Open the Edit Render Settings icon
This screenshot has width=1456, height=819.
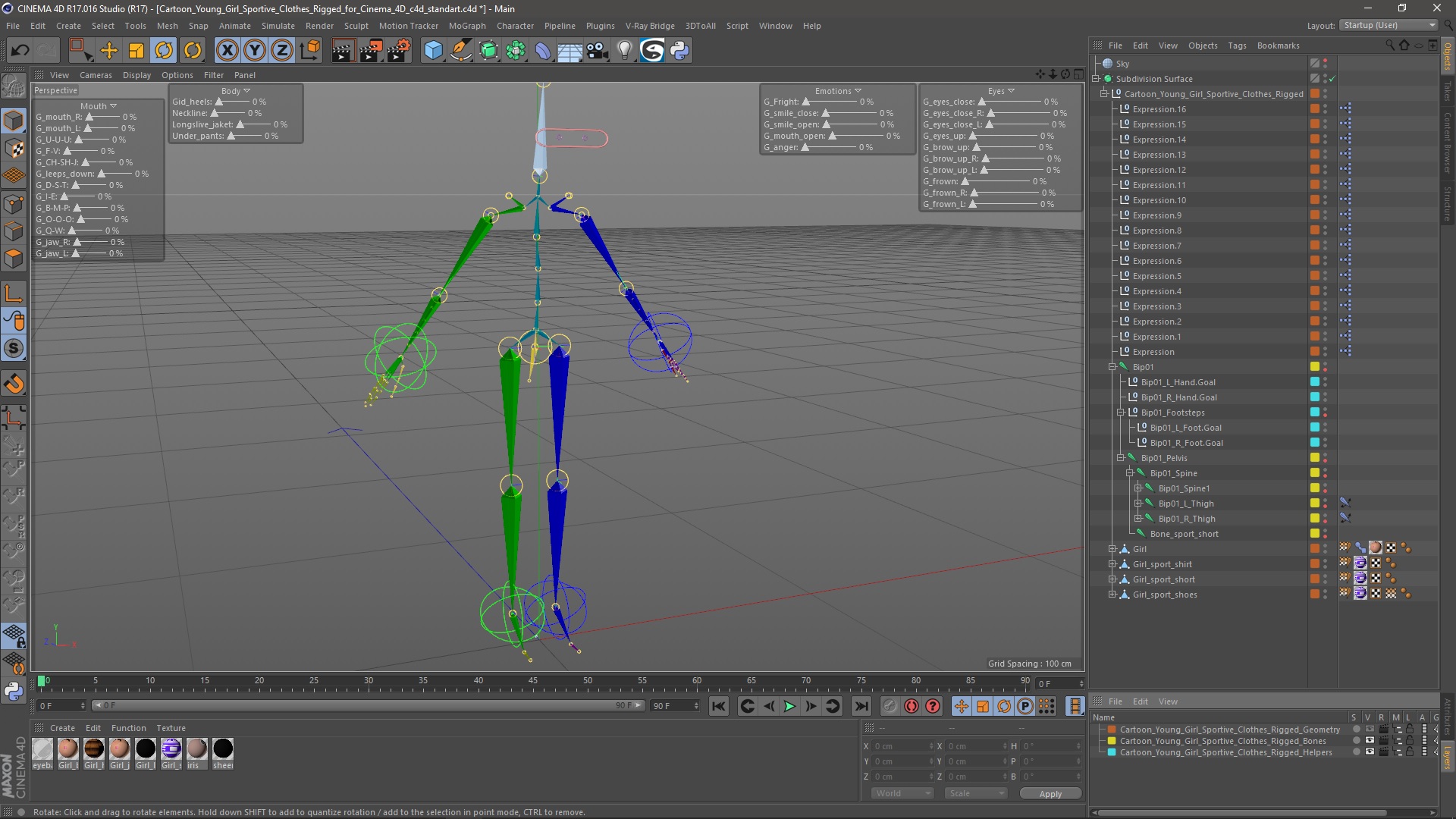(398, 51)
